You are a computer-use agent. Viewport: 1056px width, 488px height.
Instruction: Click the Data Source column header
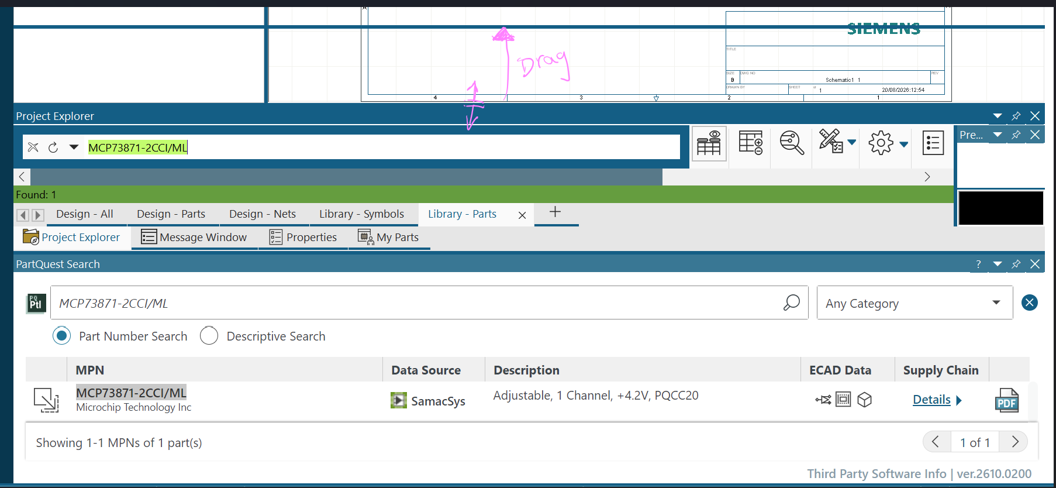point(426,370)
